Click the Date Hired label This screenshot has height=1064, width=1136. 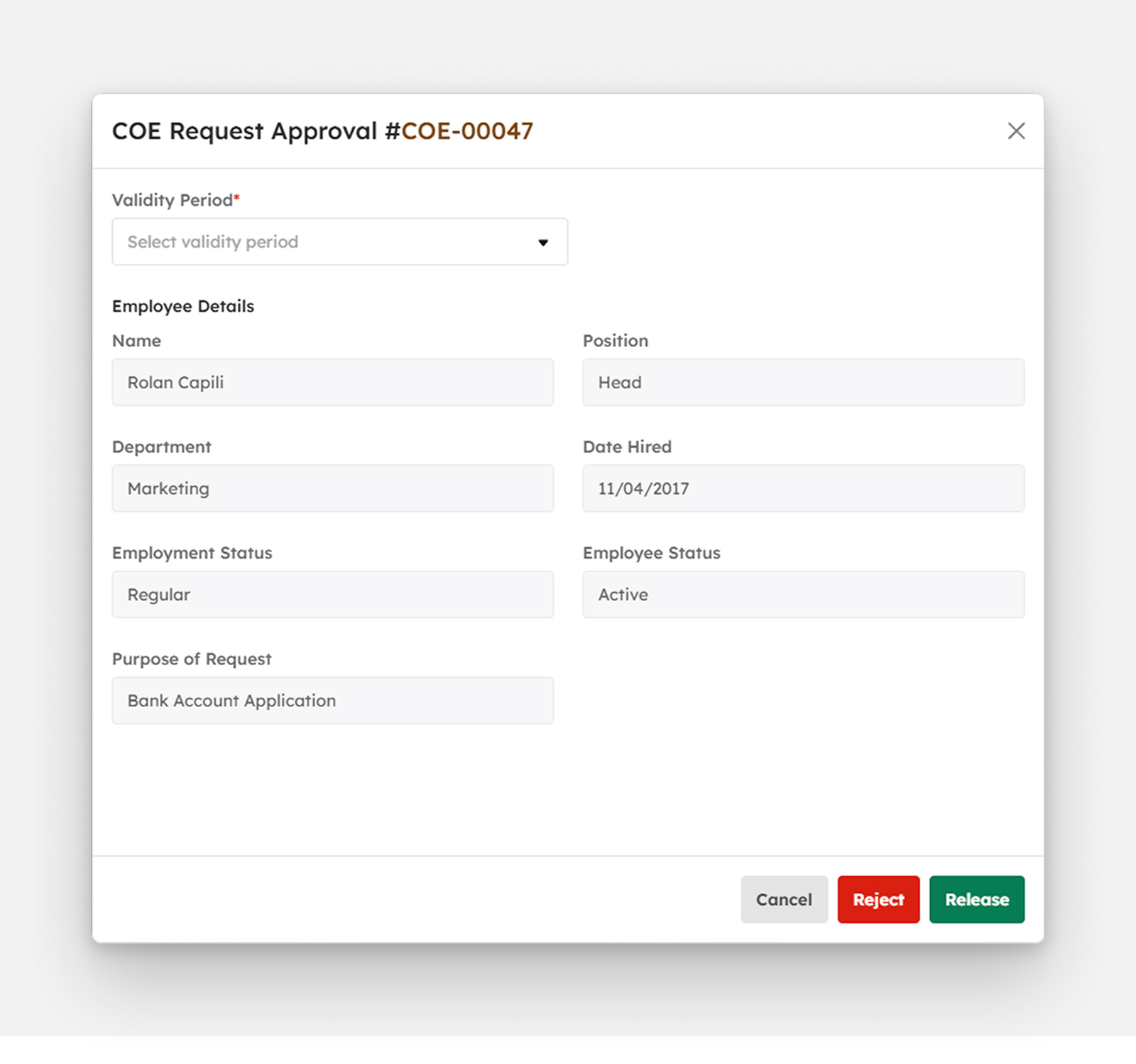point(627,447)
